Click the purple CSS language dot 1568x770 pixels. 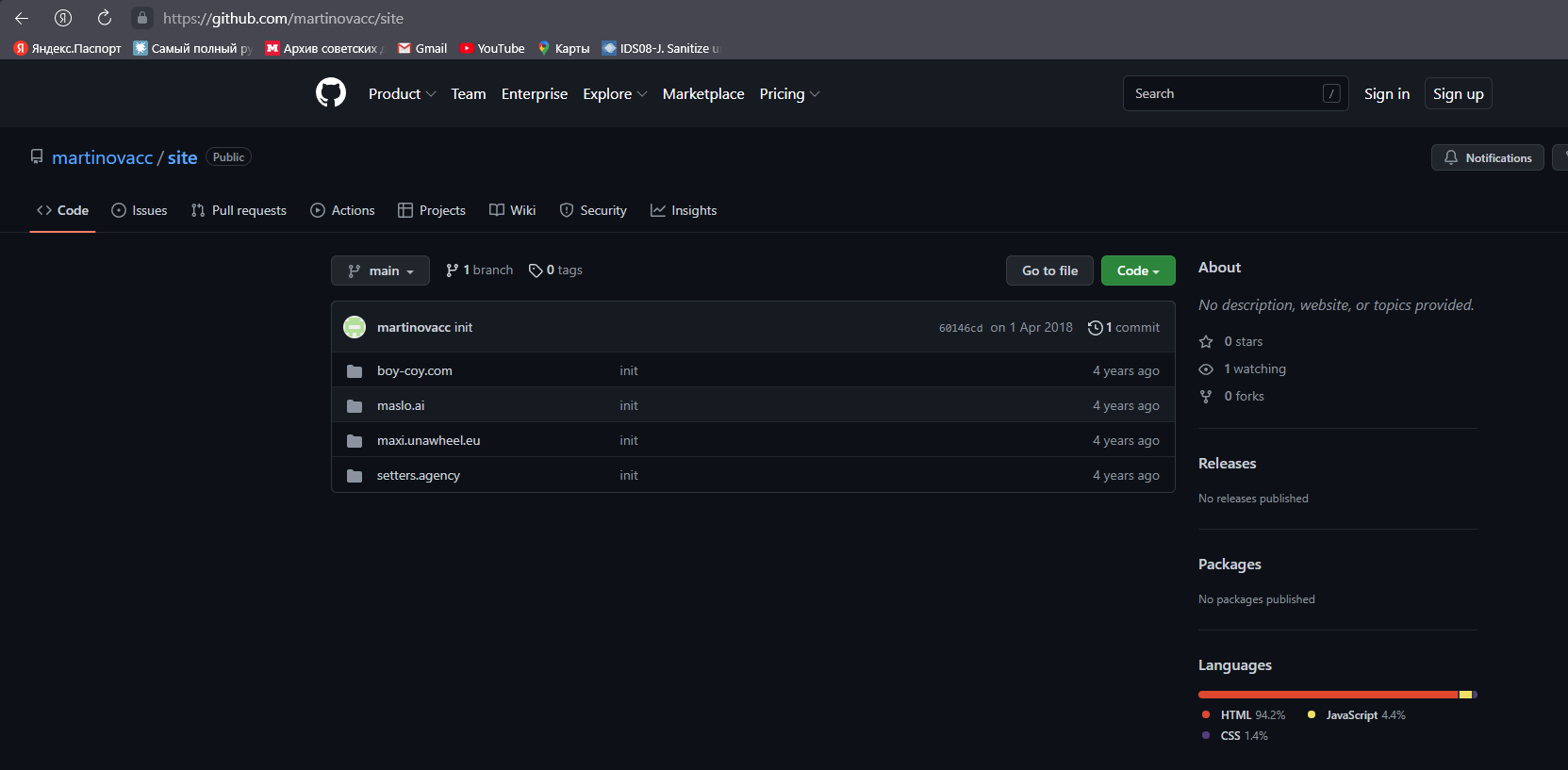(x=1206, y=735)
